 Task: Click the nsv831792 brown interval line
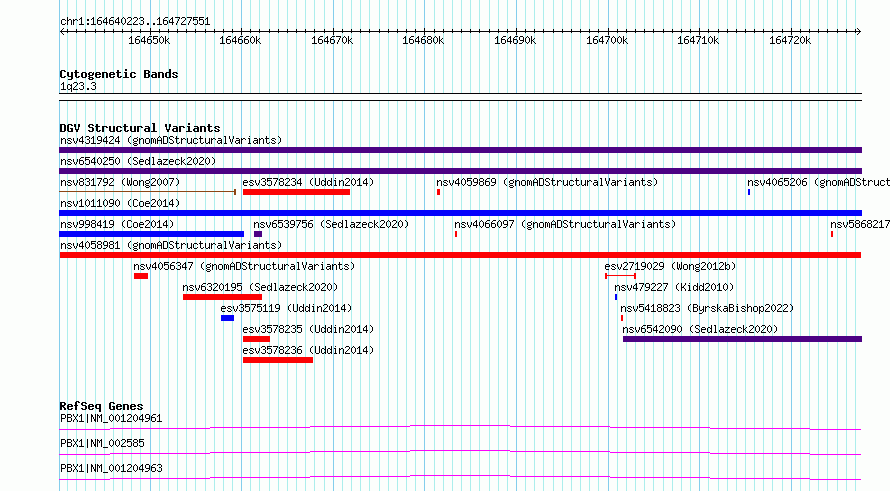click(148, 192)
